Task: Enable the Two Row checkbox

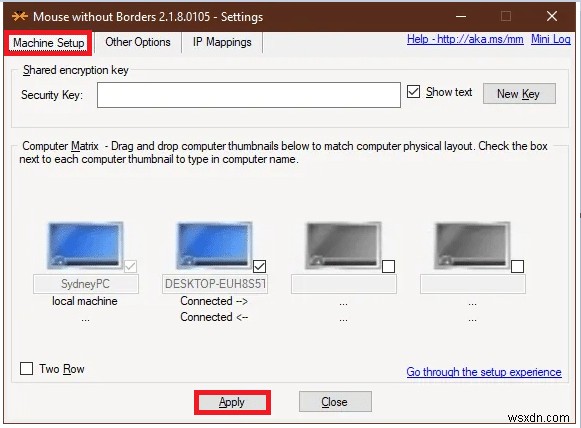Action: coord(26,369)
